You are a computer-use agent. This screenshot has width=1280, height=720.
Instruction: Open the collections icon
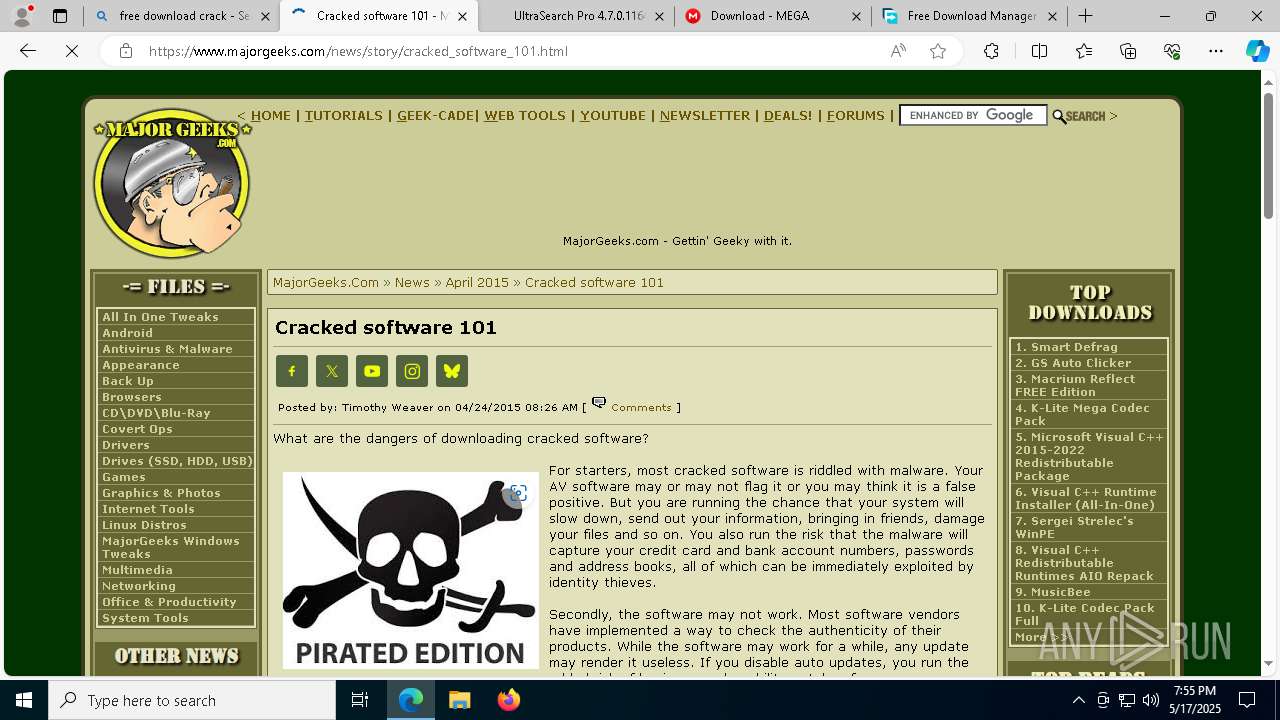1128,51
